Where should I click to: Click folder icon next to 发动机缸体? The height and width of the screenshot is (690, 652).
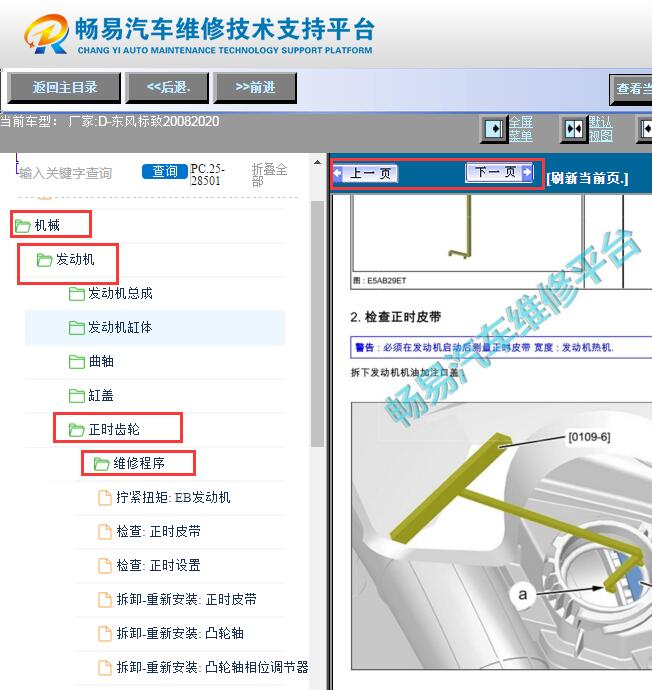(77, 328)
